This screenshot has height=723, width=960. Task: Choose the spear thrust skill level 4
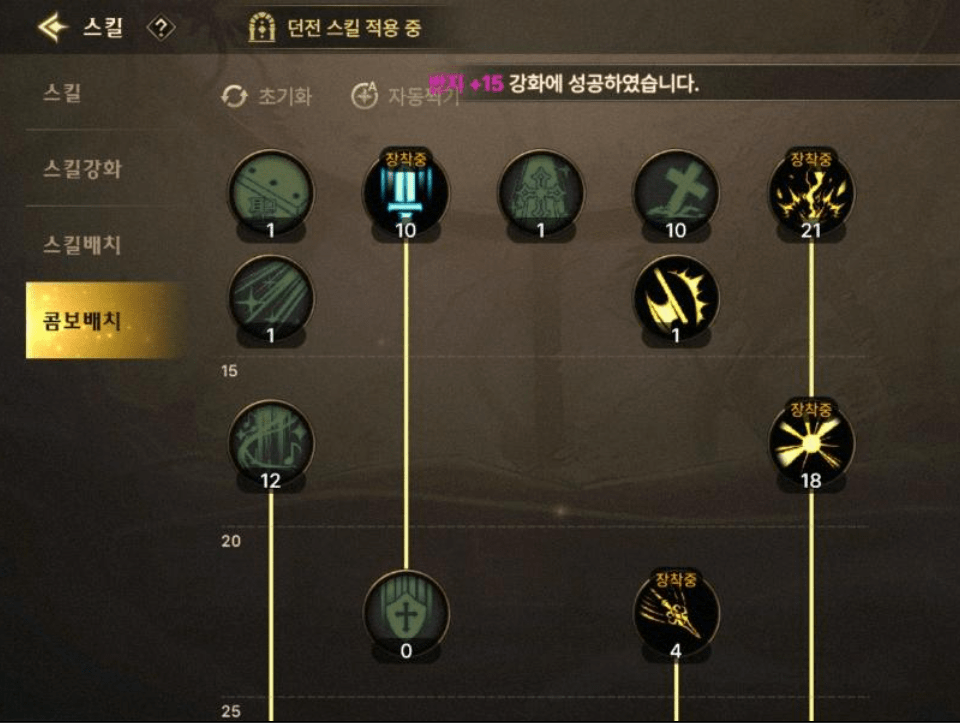[676, 614]
